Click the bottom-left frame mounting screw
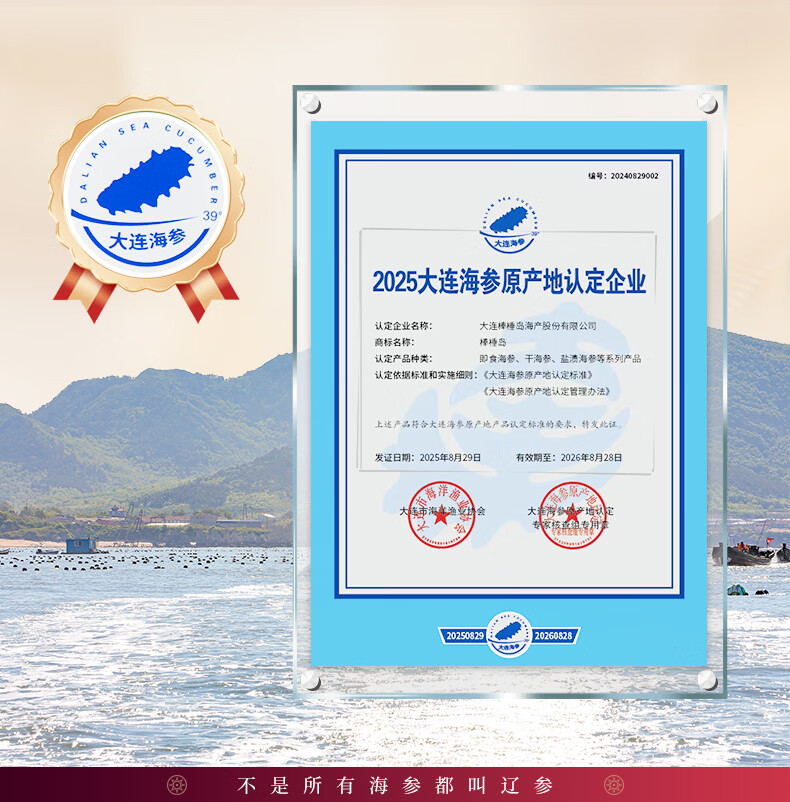The width and height of the screenshot is (790, 802). [x=310, y=679]
